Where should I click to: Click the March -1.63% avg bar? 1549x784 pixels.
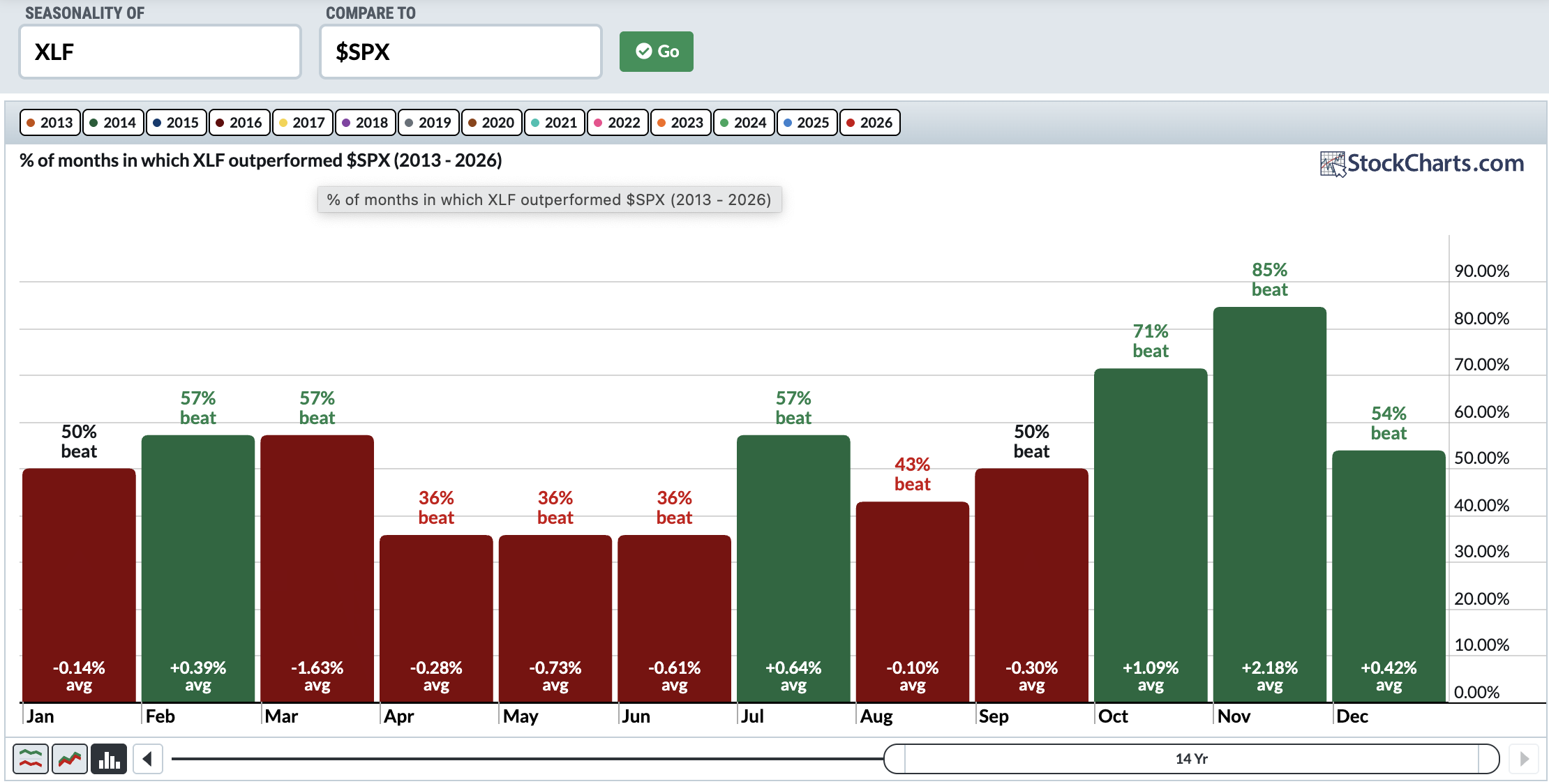pos(317,568)
